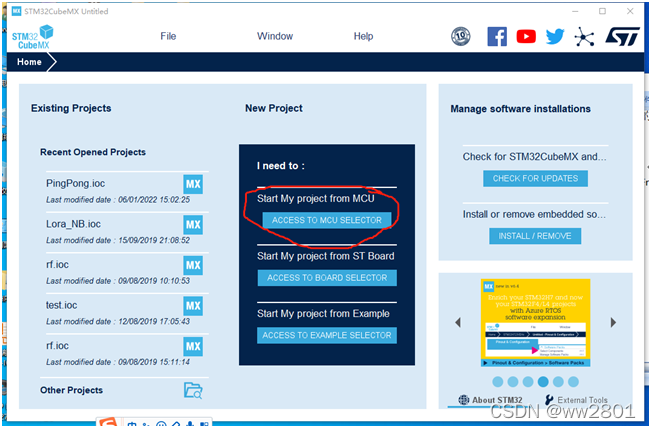Select the fifth carousel dot
Viewport: 651px width, 428px height.
pyautogui.click(x=558, y=382)
